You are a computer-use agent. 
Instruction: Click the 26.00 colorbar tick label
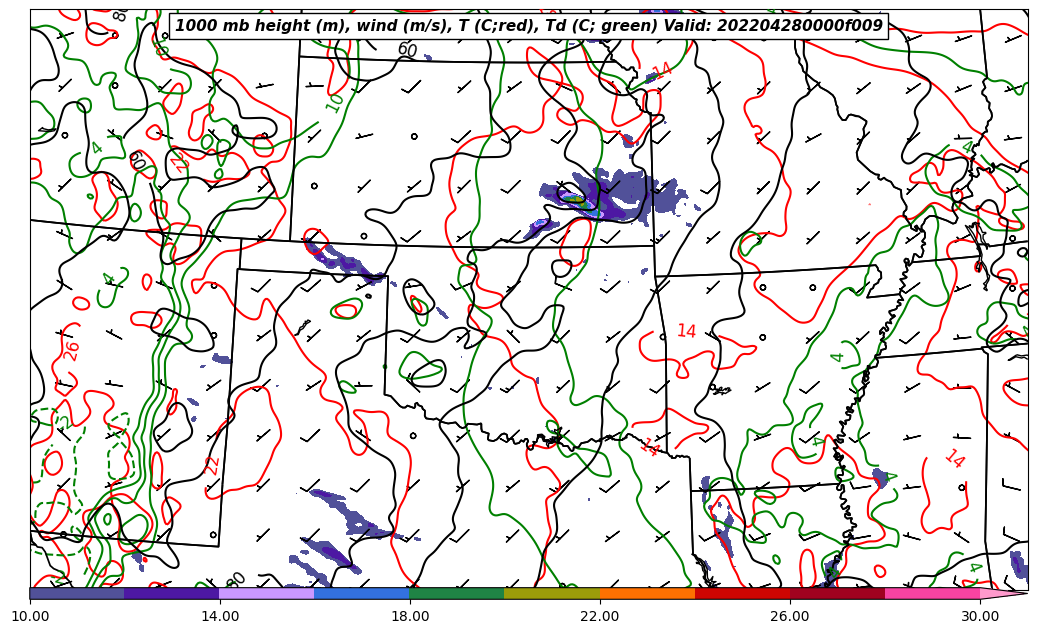tap(790, 616)
